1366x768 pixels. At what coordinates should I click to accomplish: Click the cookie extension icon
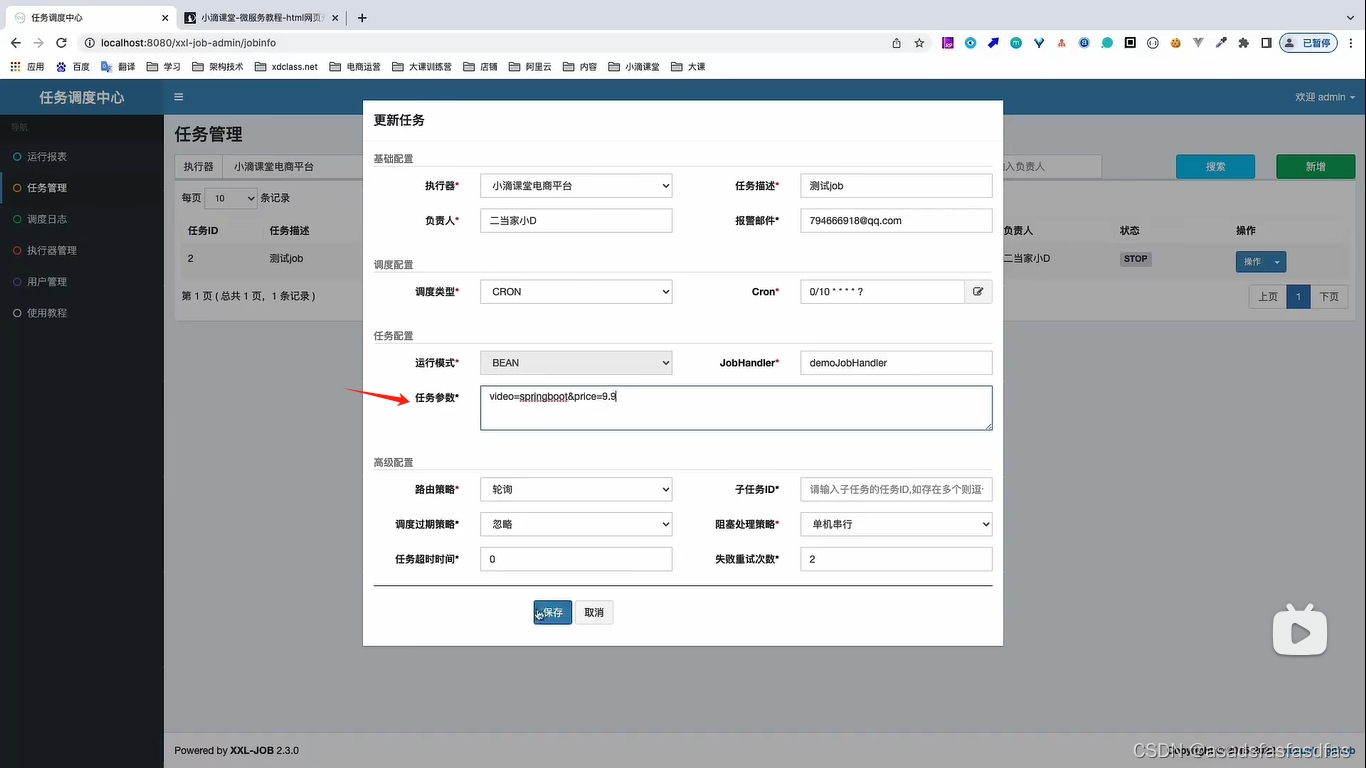coord(1176,43)
